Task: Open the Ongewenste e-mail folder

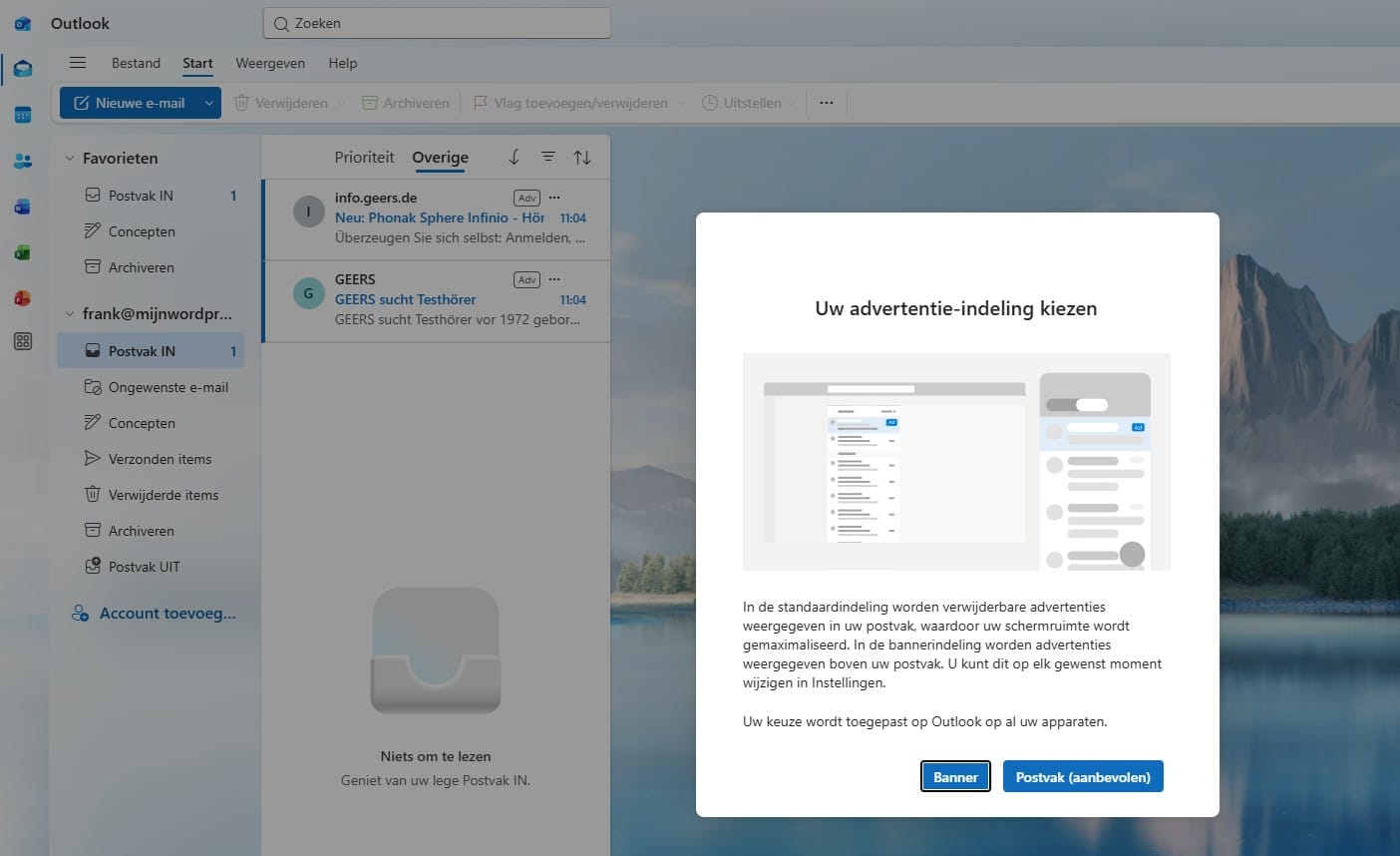Action: pyautogui.click(x=150, y=387)
